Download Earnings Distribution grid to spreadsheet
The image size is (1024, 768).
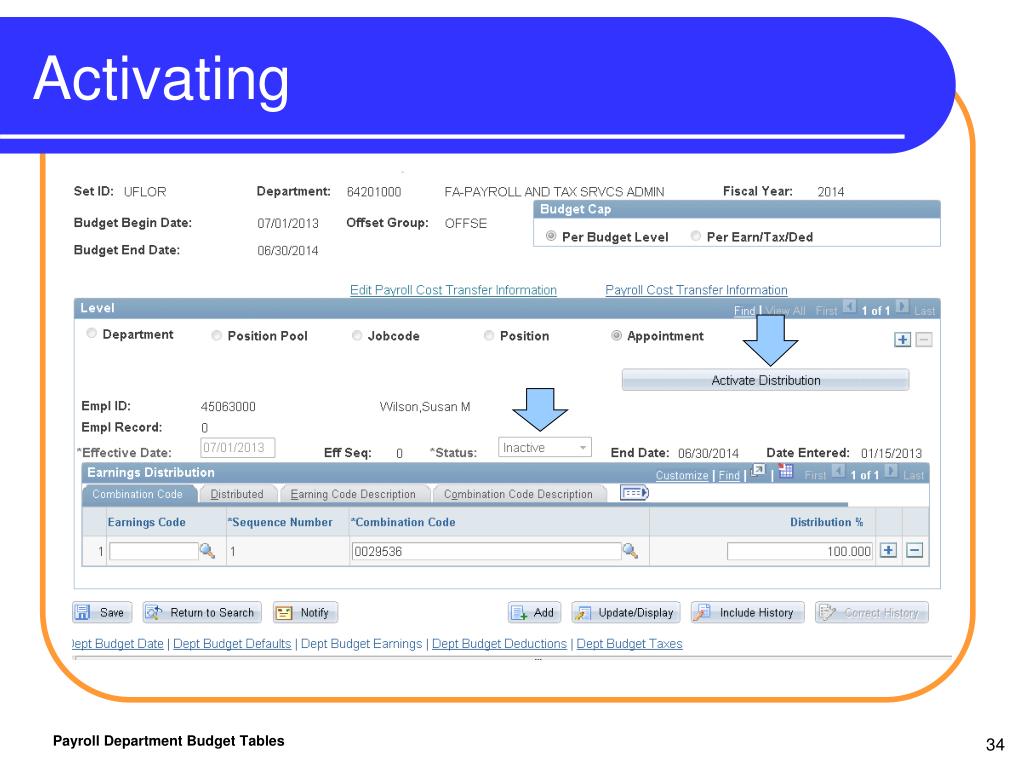tap(786, 471)
